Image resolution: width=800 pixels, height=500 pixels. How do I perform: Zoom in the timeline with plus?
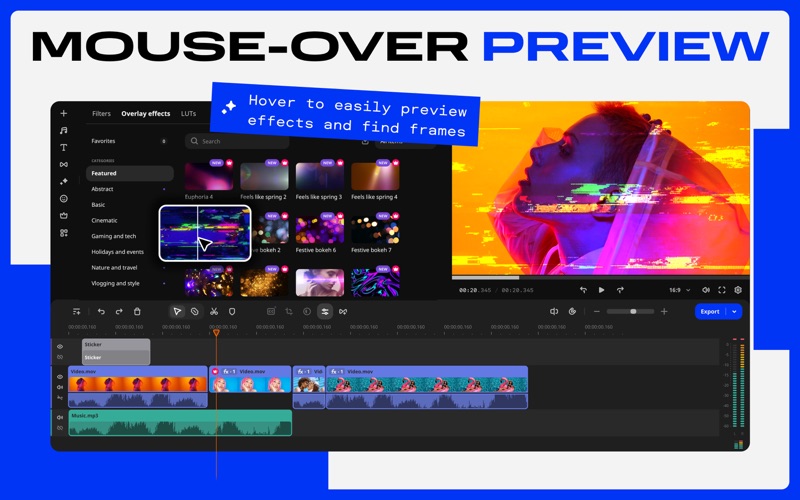tap(664, 311)
